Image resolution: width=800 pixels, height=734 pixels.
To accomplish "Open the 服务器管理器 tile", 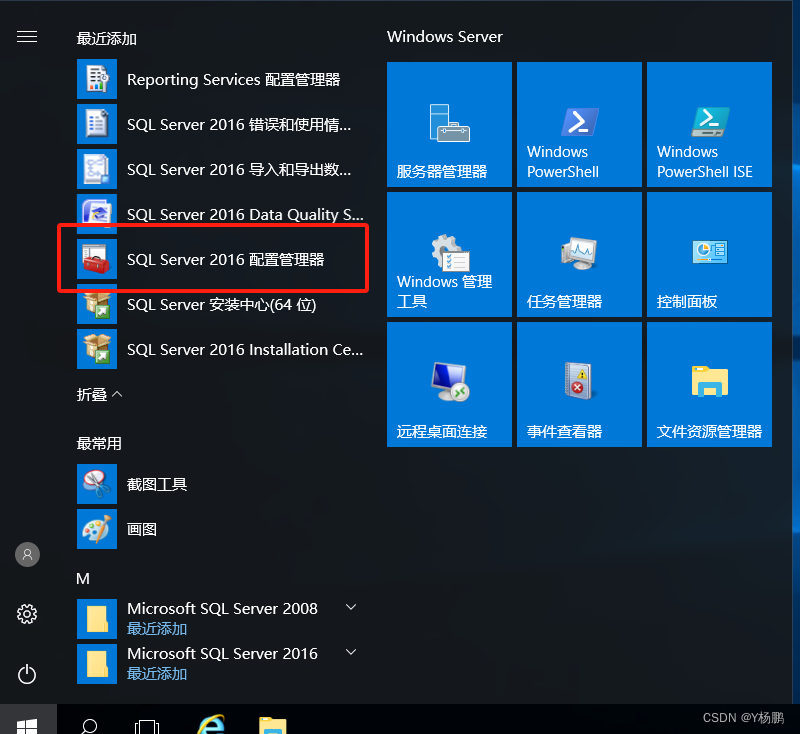I will point(449,124).
